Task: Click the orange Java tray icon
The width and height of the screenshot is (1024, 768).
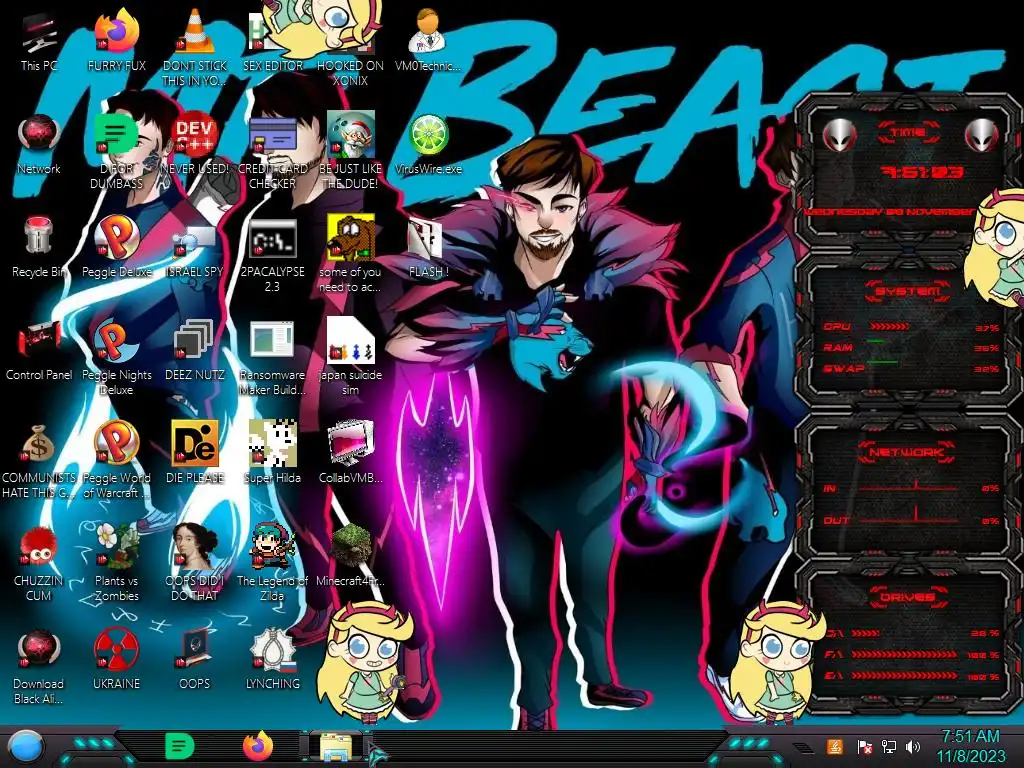Action: [835, 747]
